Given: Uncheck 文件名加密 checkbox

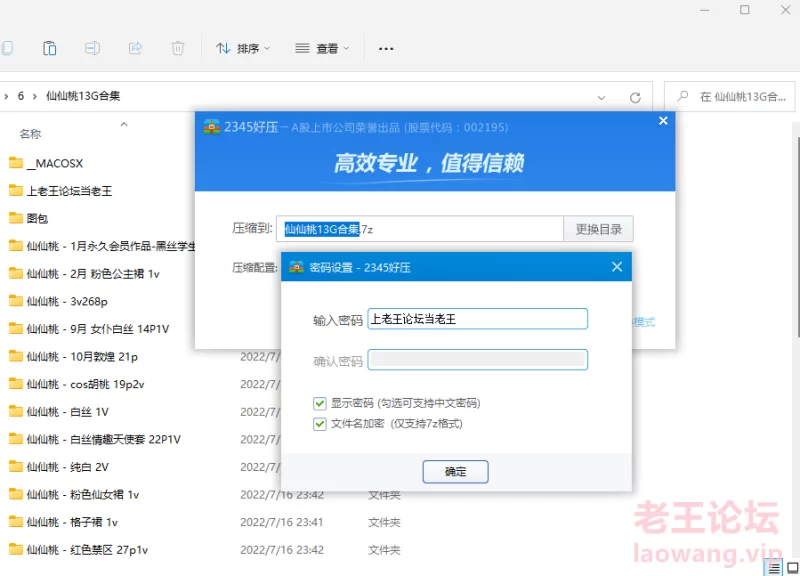Looking at the screenshot, I should point(320,424).
